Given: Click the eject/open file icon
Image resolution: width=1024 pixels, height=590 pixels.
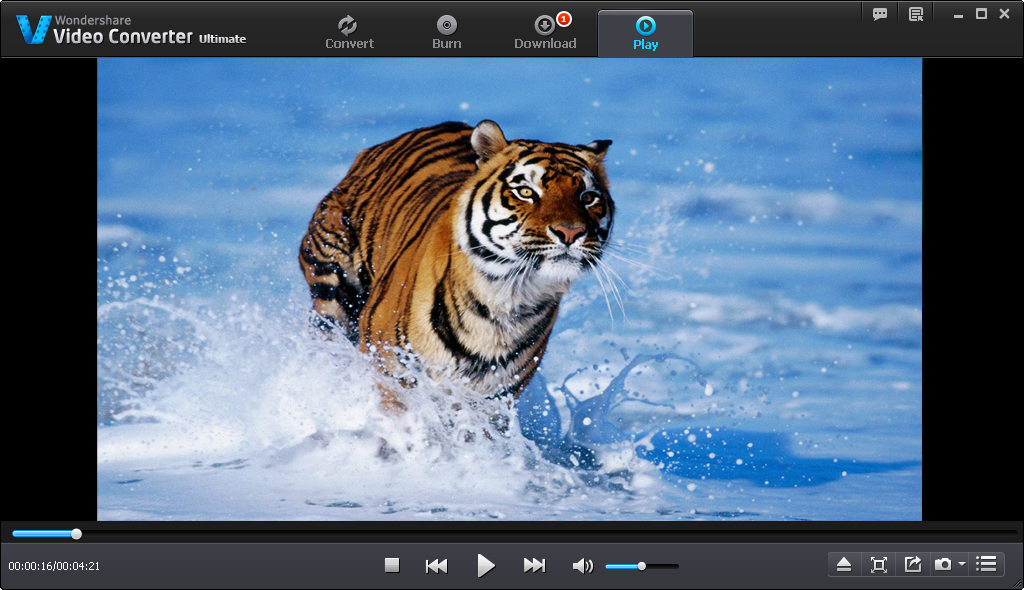Looking at the screenshot, I should 843,565.
